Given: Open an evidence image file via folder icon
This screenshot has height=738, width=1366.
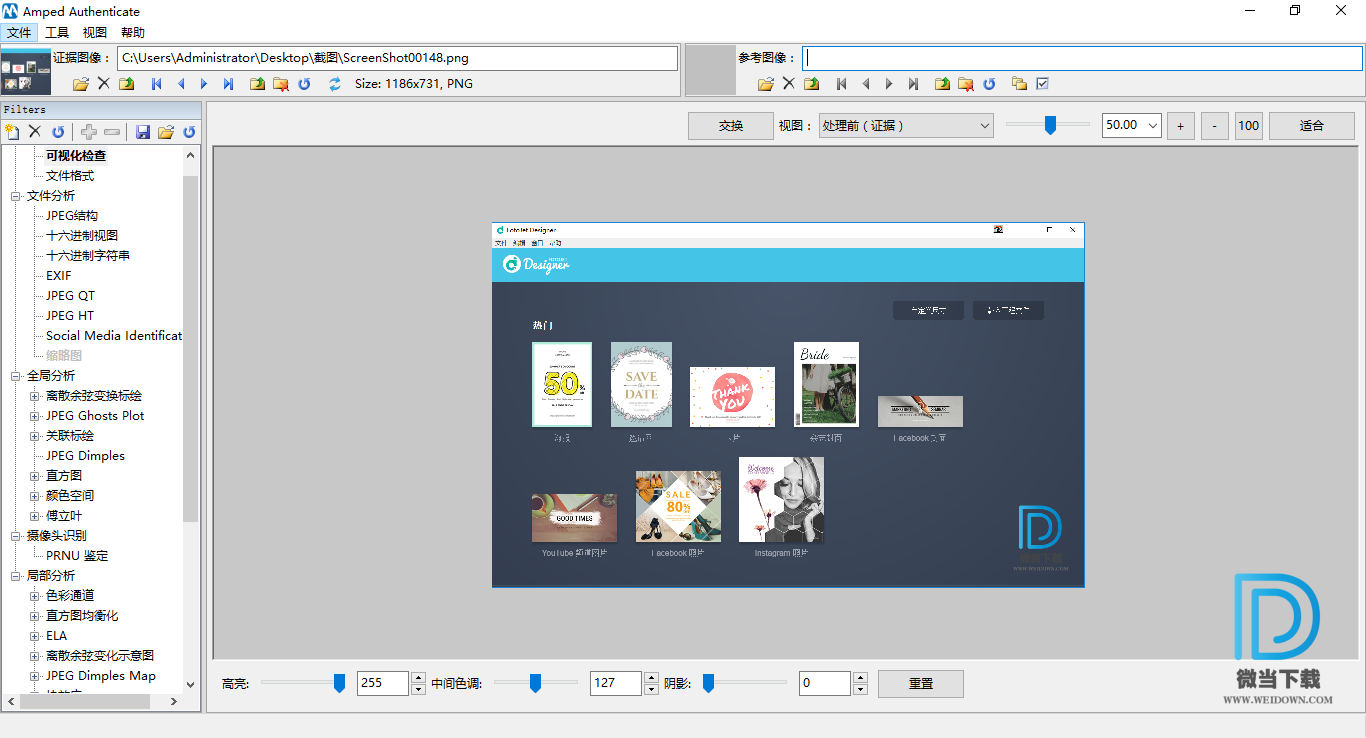Looking at the screenshot, I should point(81,84).
